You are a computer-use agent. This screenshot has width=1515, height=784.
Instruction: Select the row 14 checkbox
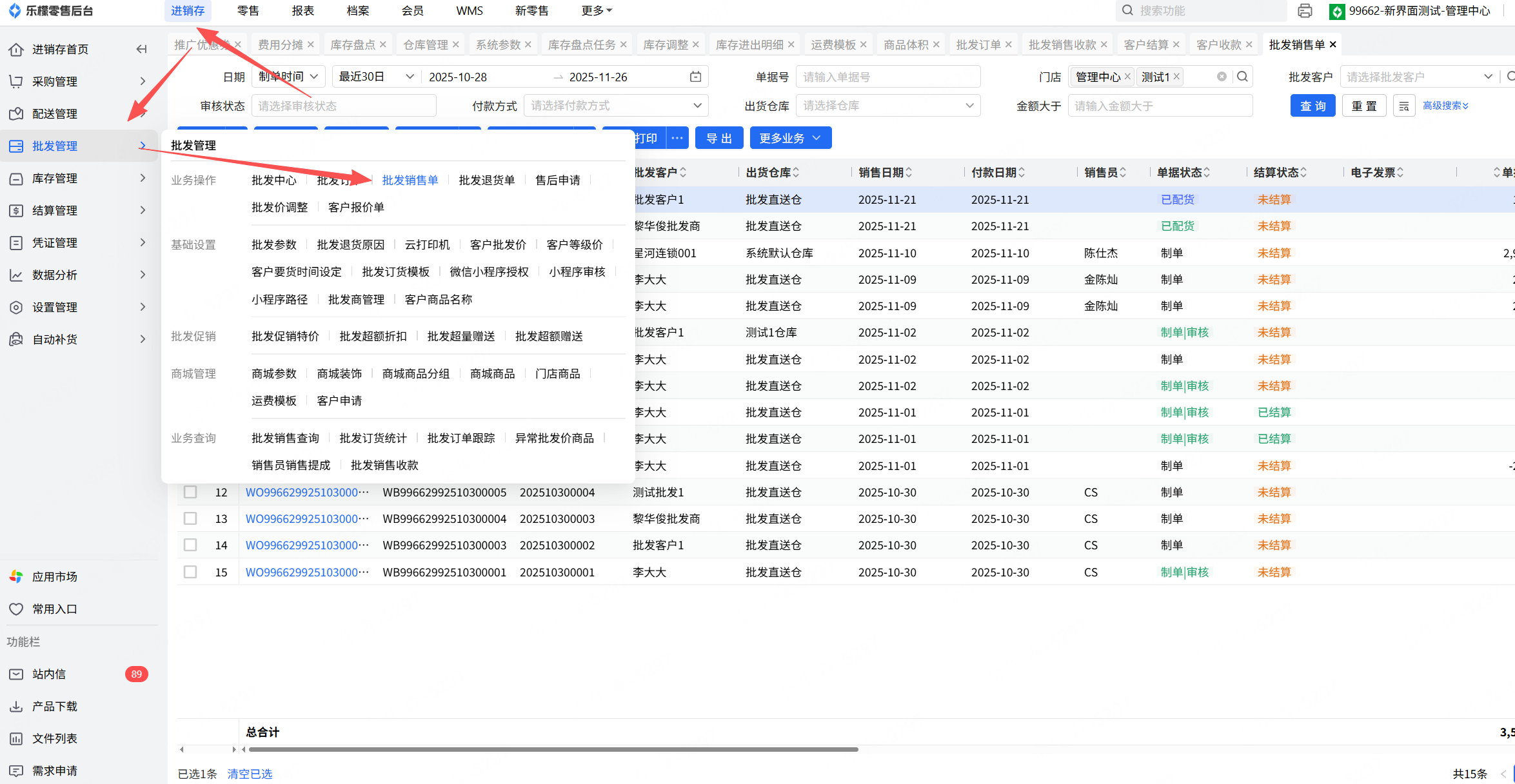pyautogui.click(x=190, y=545)
